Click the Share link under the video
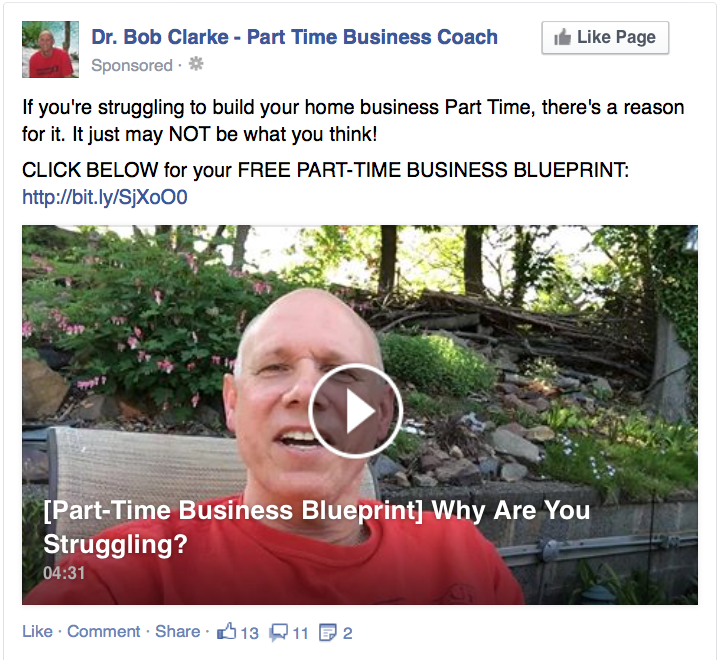The height and width of the screenshot is (660, 721). click(x=177, y=631)
